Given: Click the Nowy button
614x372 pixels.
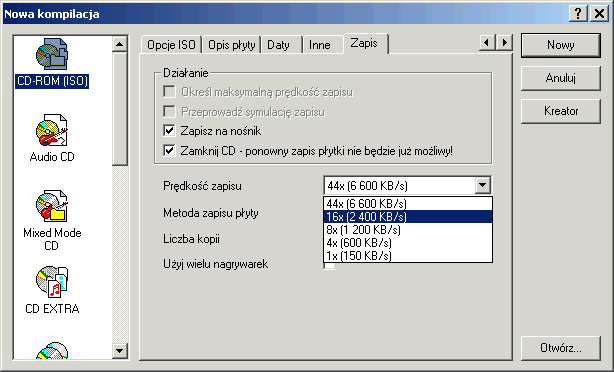Looking at the screenshot, I should coord(561,45).
